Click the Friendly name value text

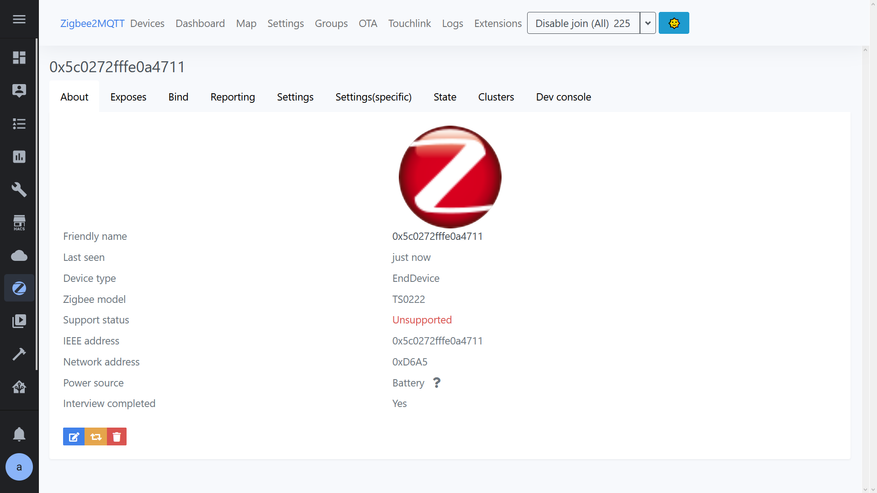(x=437, y=236)
